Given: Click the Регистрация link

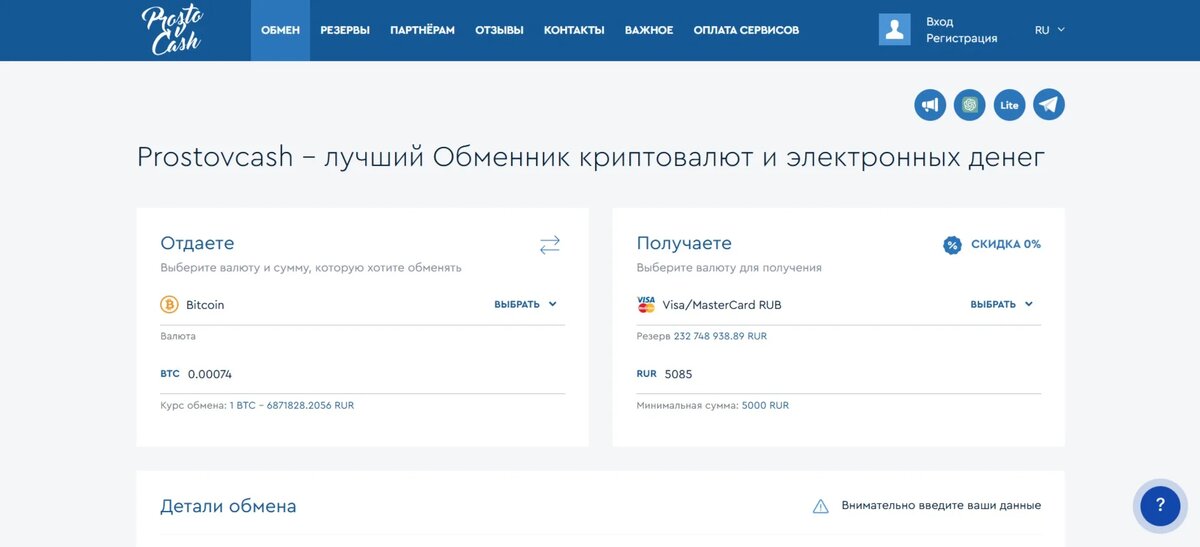Looking at the screenshot, I should pyautogui.click(x=962, y=38).
